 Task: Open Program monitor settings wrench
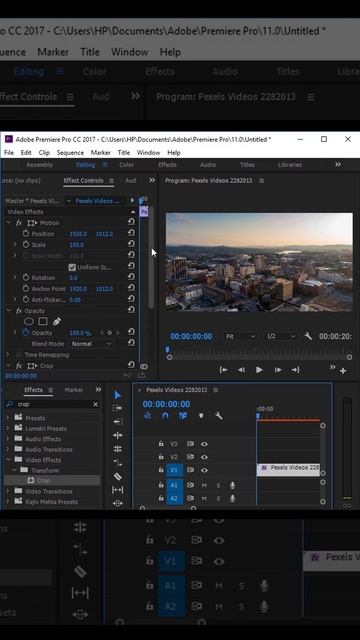coord(308,336)
